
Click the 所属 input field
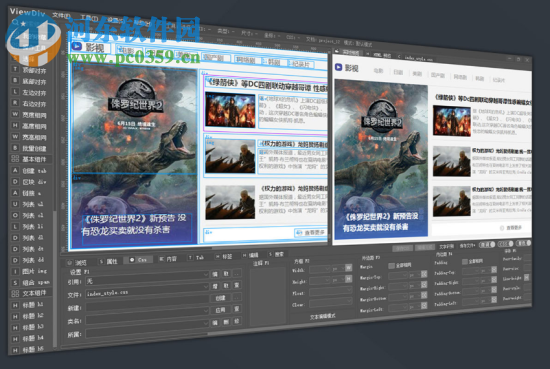pyautogui.click(x=147, y=330)
